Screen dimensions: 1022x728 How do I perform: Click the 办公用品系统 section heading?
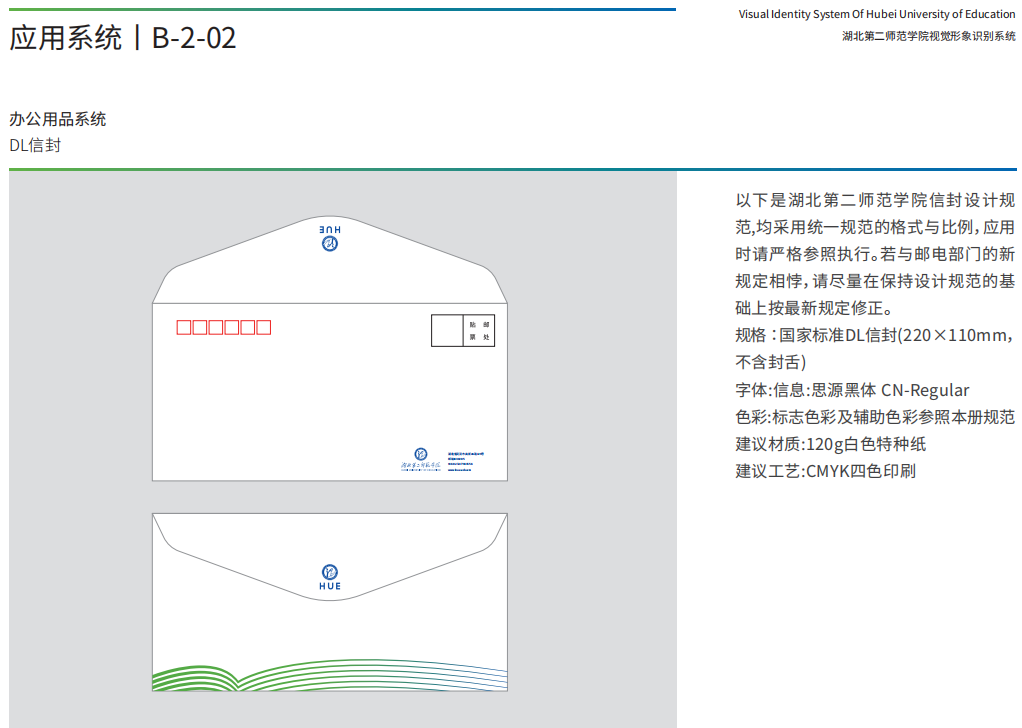(58, 119)
